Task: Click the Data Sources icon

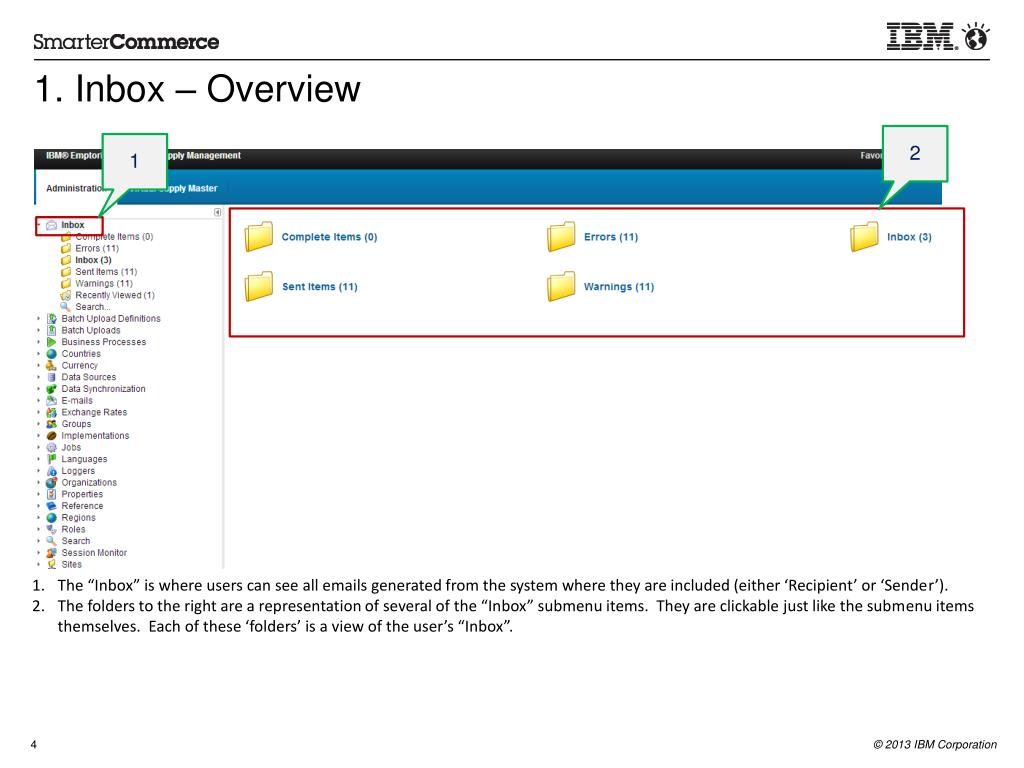Action: click(x=52, y=377)
